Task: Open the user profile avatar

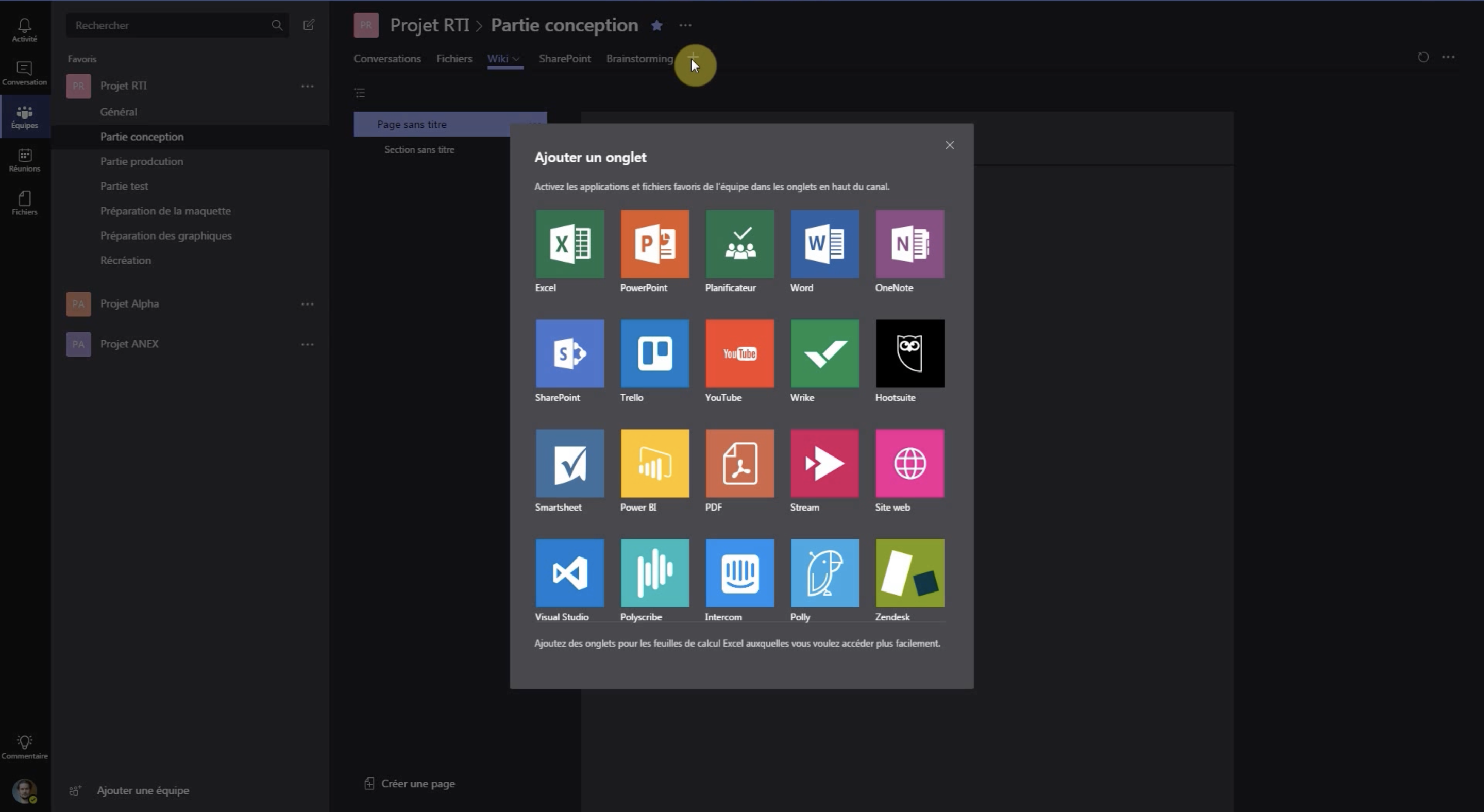Action: coord(25,791)
